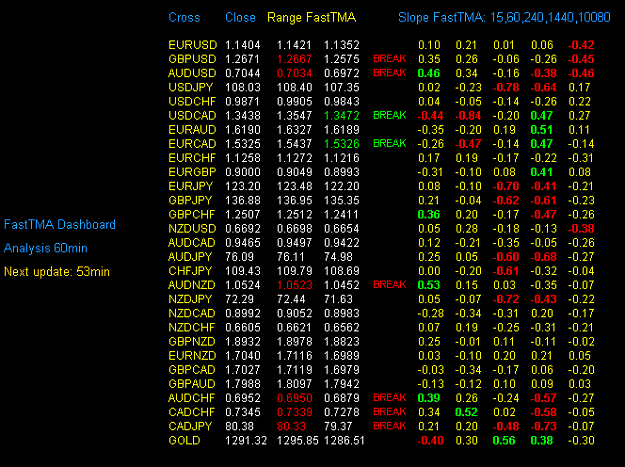Select the red BREAK label for CADCHF

coord(389,412)
